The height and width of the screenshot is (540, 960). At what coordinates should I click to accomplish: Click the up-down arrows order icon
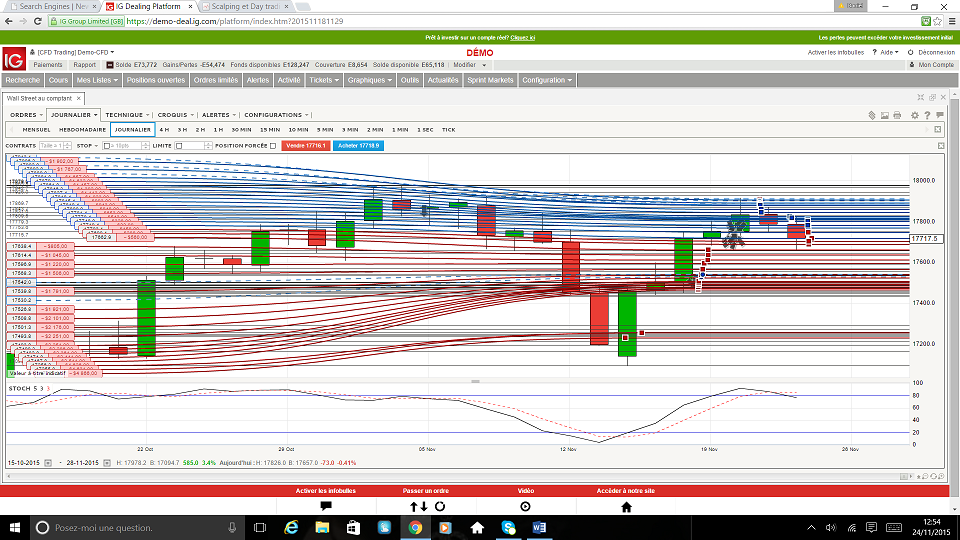[419, 506]
